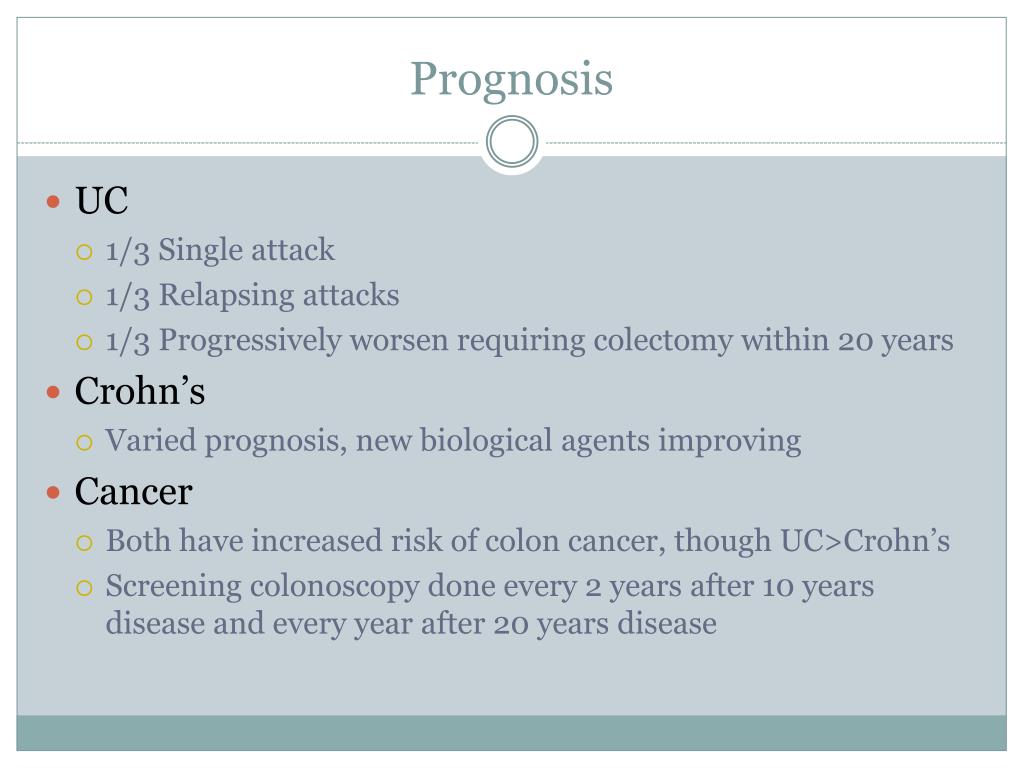Click the hollow bullet before Varied prognosis
This screenshot has height=768, width=1024.
(85, 442)
